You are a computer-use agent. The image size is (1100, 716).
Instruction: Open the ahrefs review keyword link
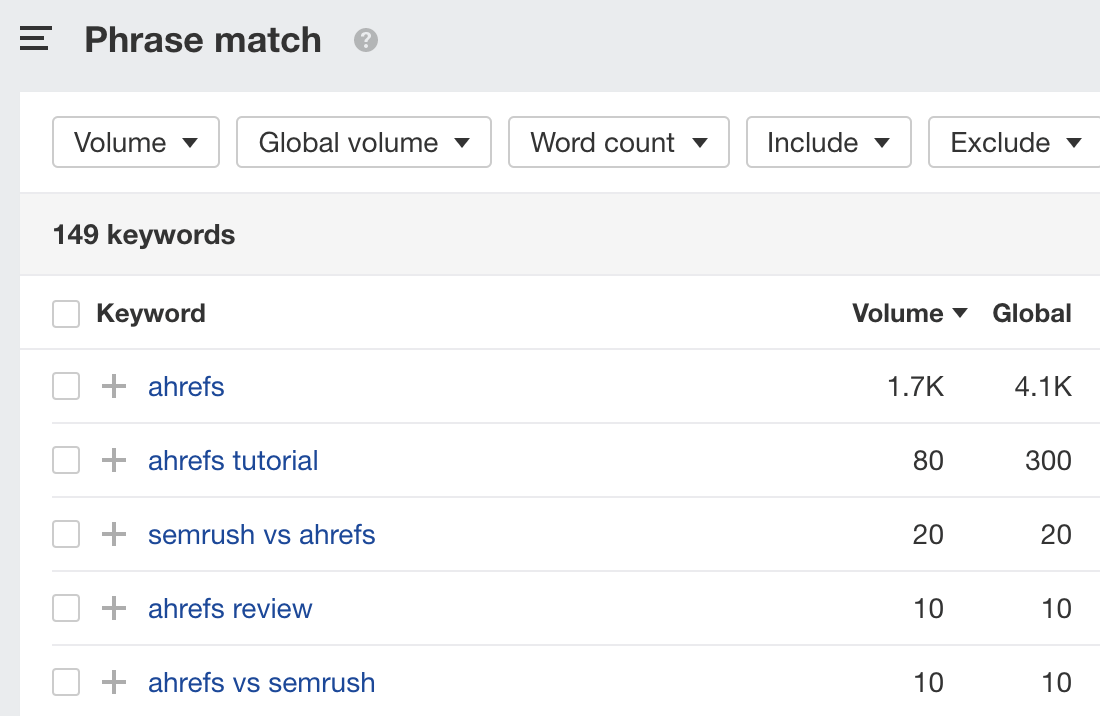click(x=230, y=608)
